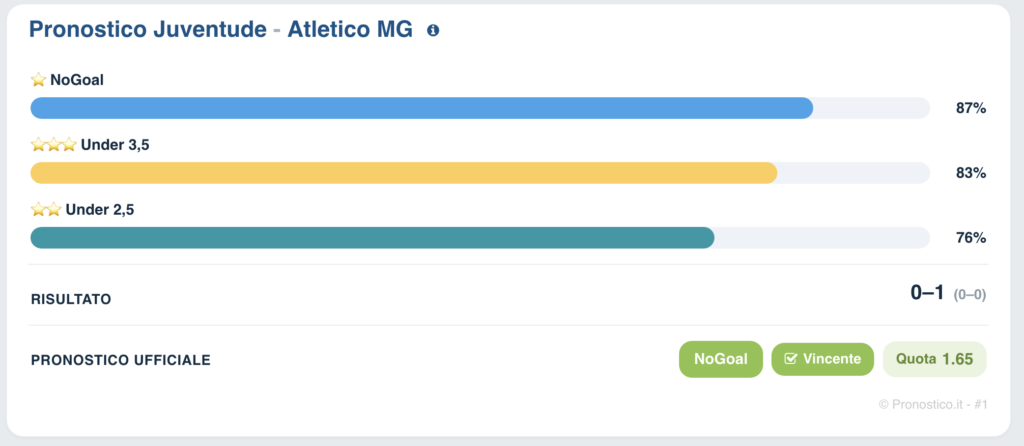This screenshot has width=1024, height=446.
Task: Click the info icon beside Atletico MG
Action: click(x=433, y=30)
